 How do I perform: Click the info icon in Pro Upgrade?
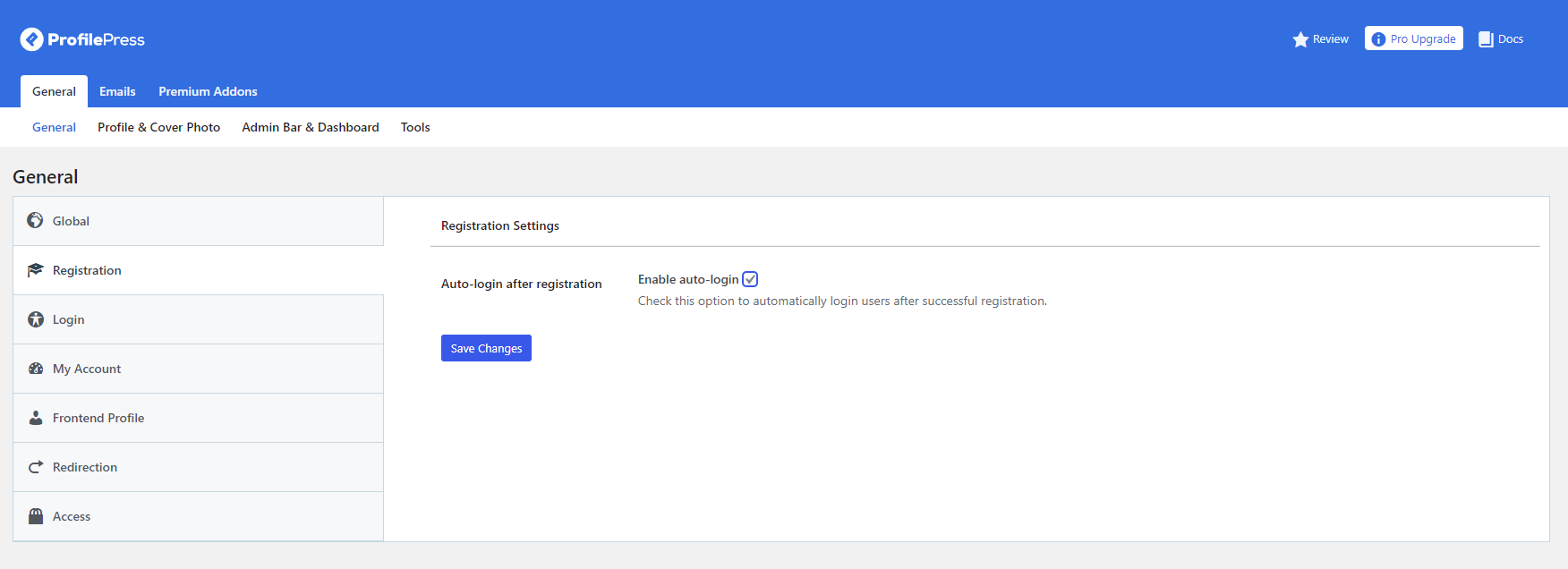pos(1378,39)
